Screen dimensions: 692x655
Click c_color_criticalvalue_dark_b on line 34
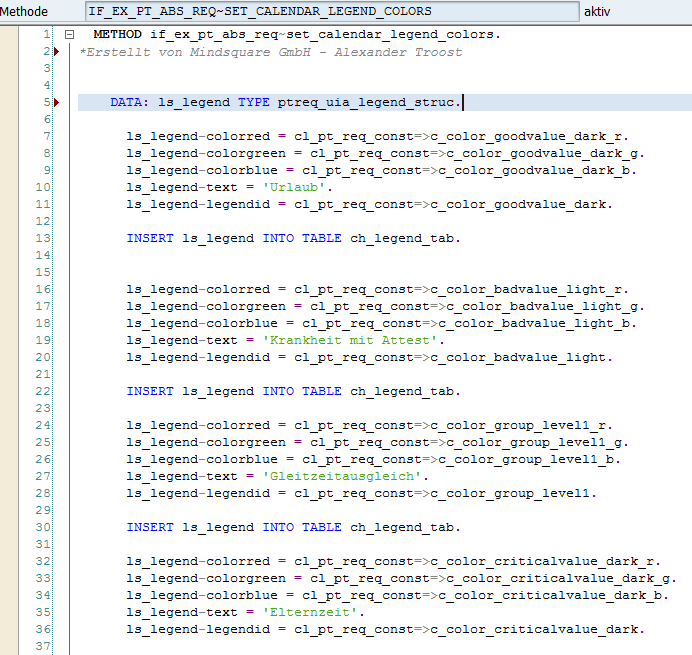[550, 595]
